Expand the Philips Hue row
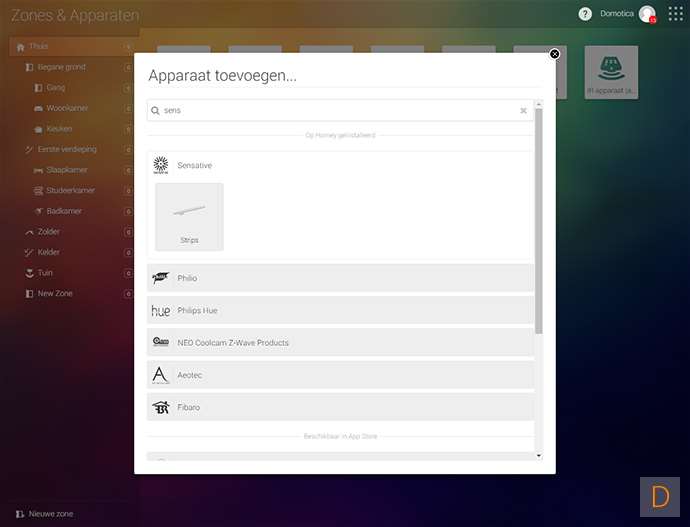This screenshot has height=527, width=690. click(340, 310)
